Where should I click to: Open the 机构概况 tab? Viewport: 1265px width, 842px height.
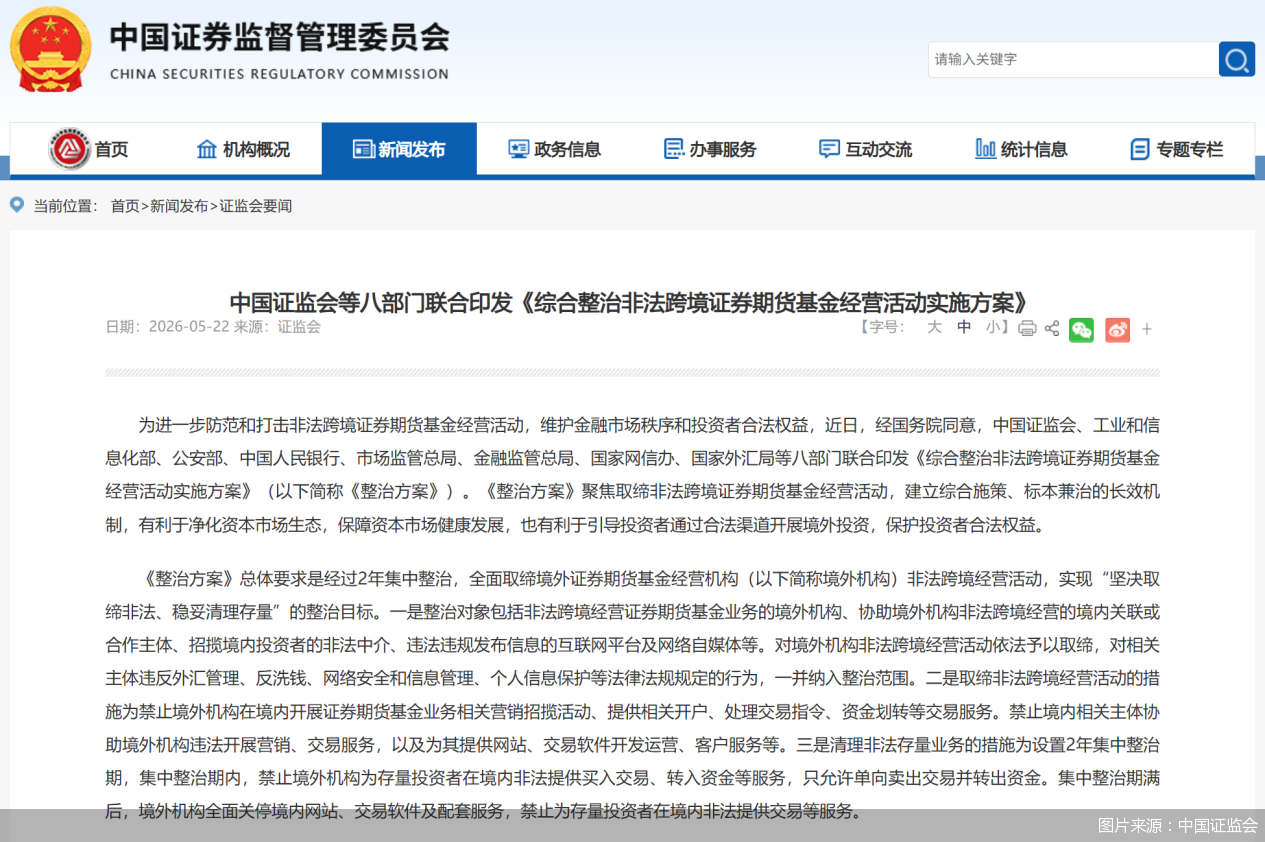click(x=244, y=149)
